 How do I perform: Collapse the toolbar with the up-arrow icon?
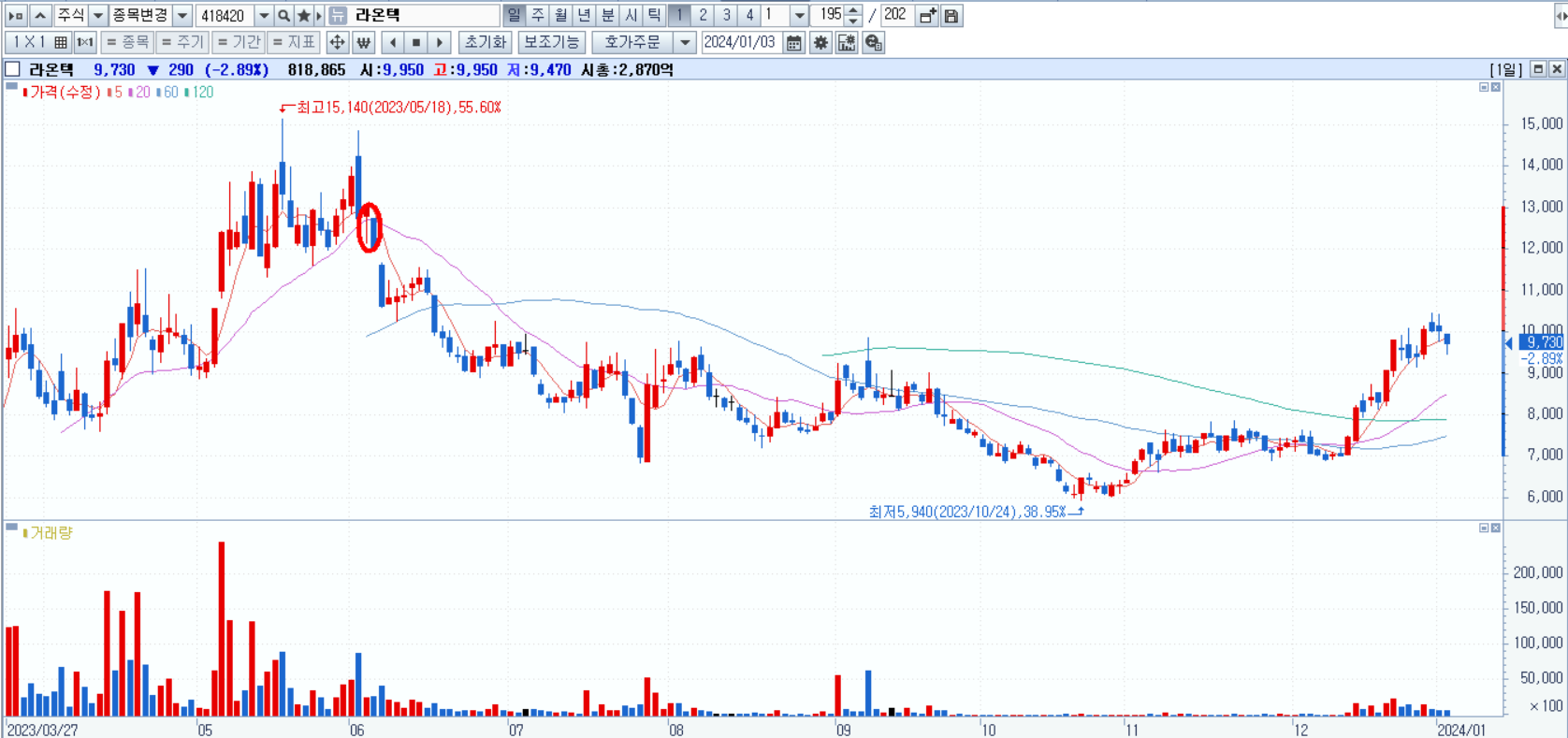point(39,16)
